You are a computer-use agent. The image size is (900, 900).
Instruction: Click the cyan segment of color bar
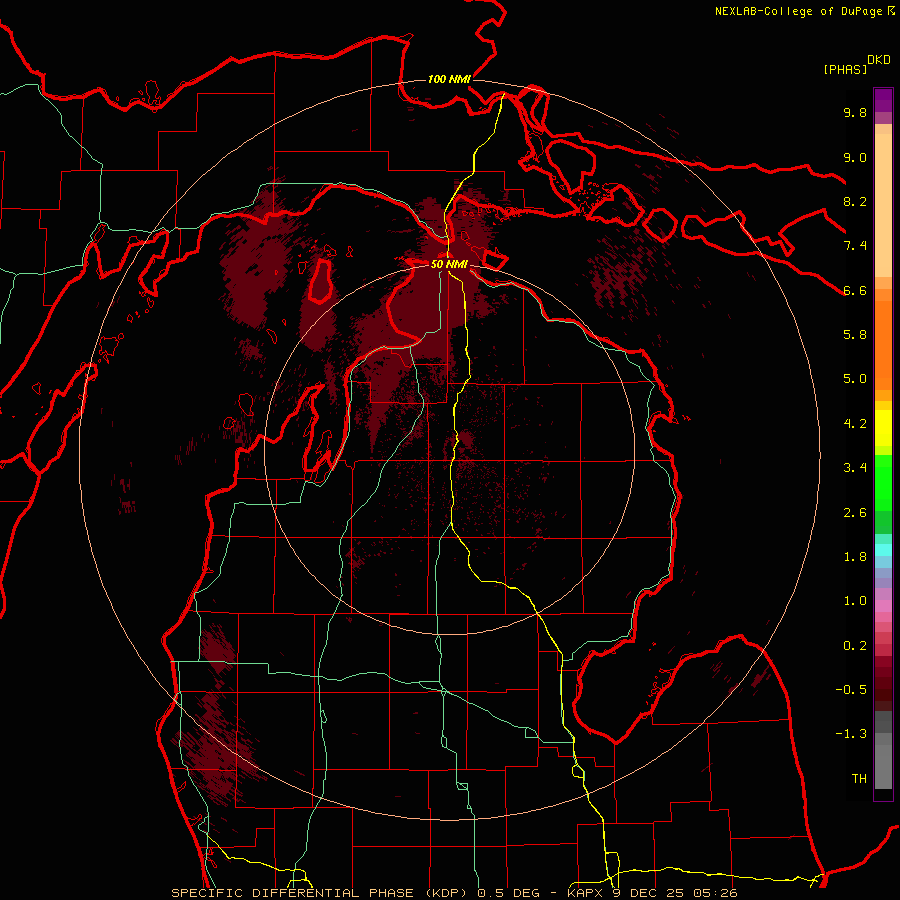pos(883,549)
